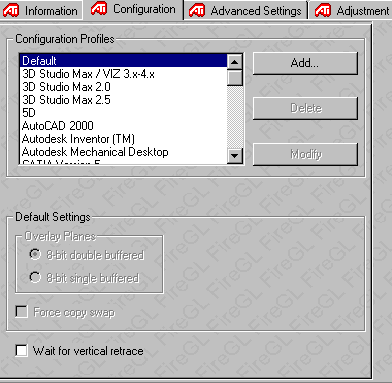Select the 3D Studio Max 2.0 profile
The image size is (392, 383).
click(123, 87)
